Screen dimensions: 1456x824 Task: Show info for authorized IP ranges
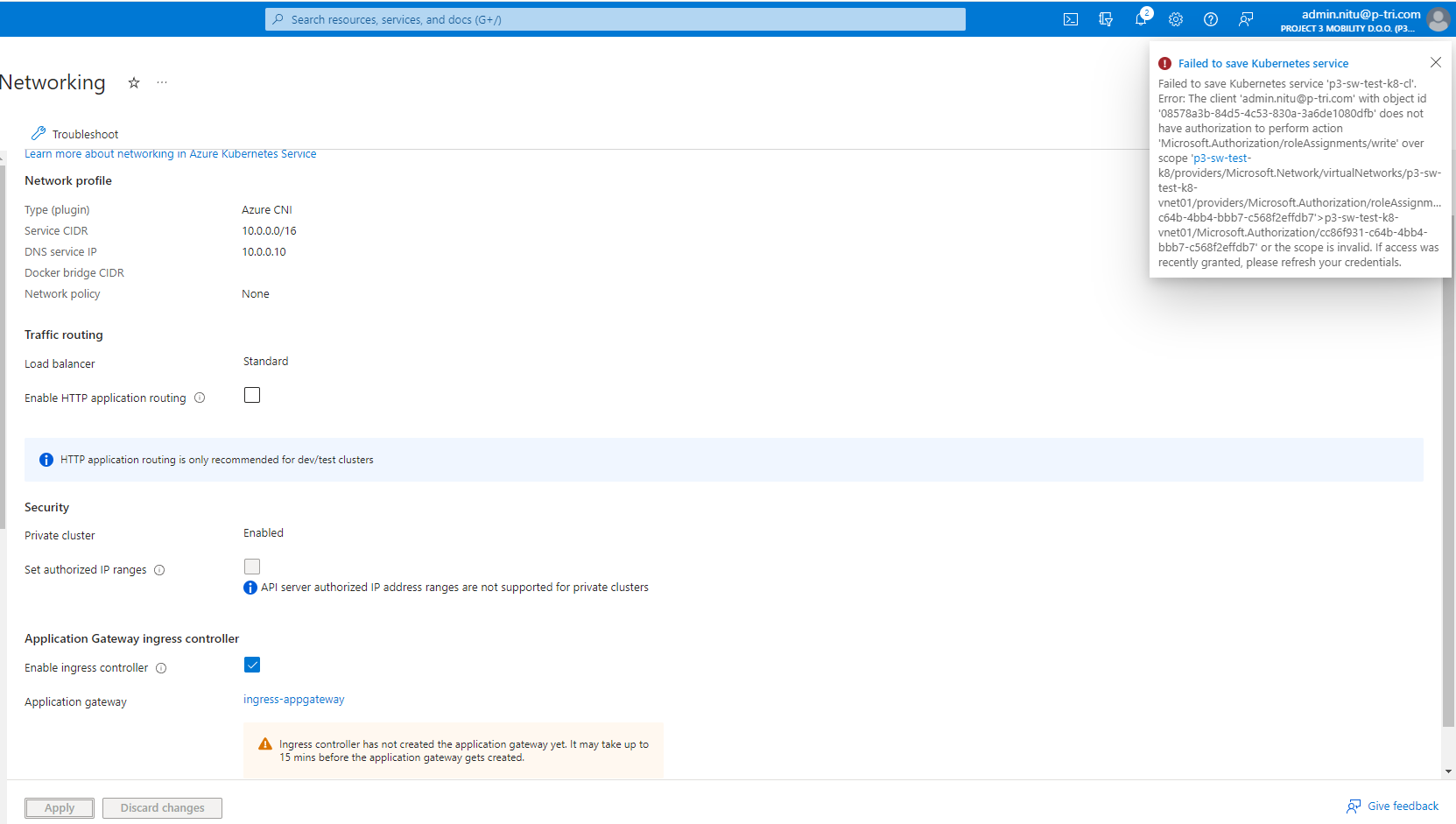tap(159, 570)
